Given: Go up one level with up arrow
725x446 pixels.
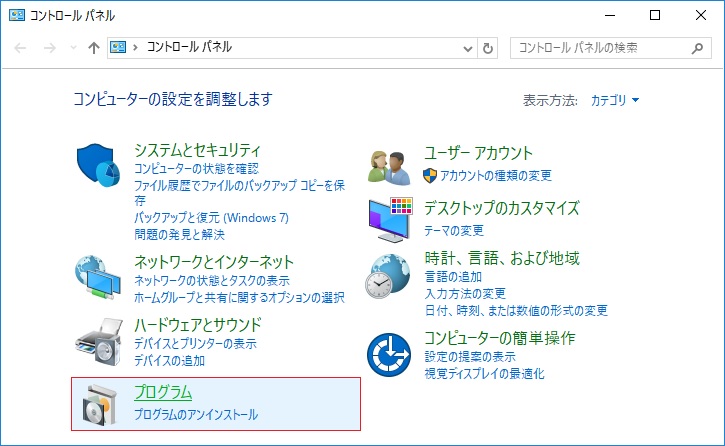Looking at the screenshot, I should pos(94,48).
